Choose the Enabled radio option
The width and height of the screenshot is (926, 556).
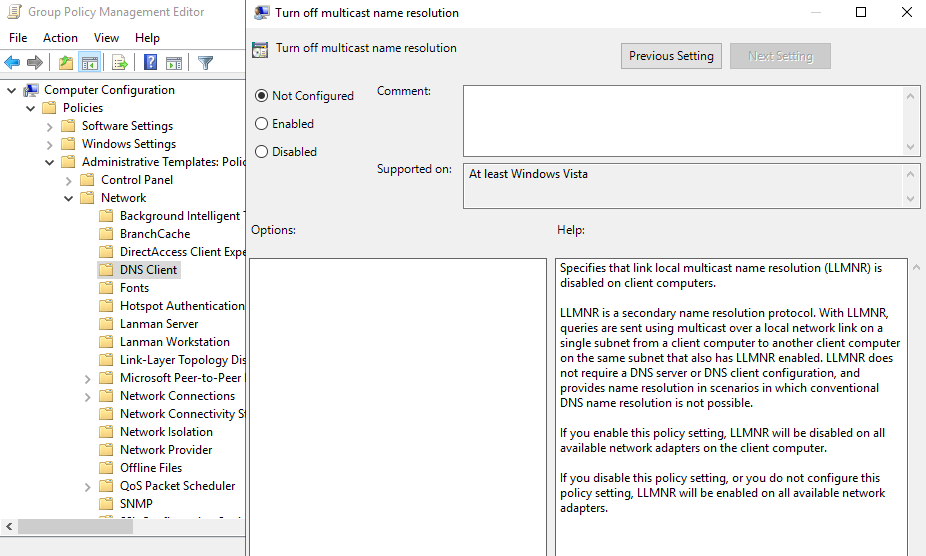(262, 124)
